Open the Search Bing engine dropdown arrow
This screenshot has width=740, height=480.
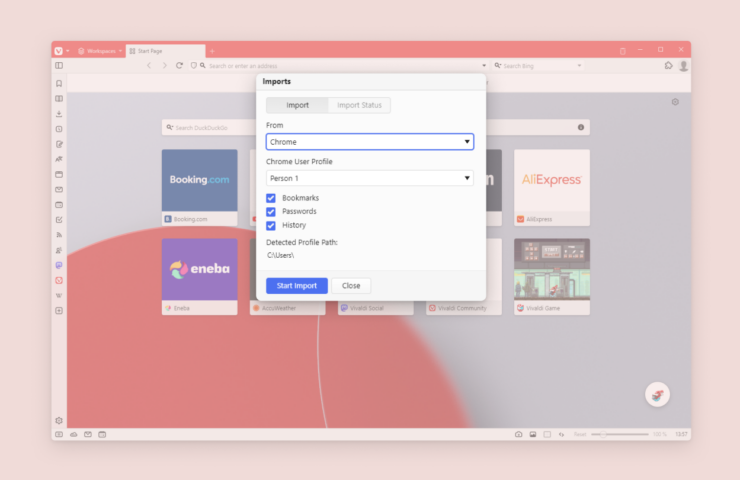[579, 66]
